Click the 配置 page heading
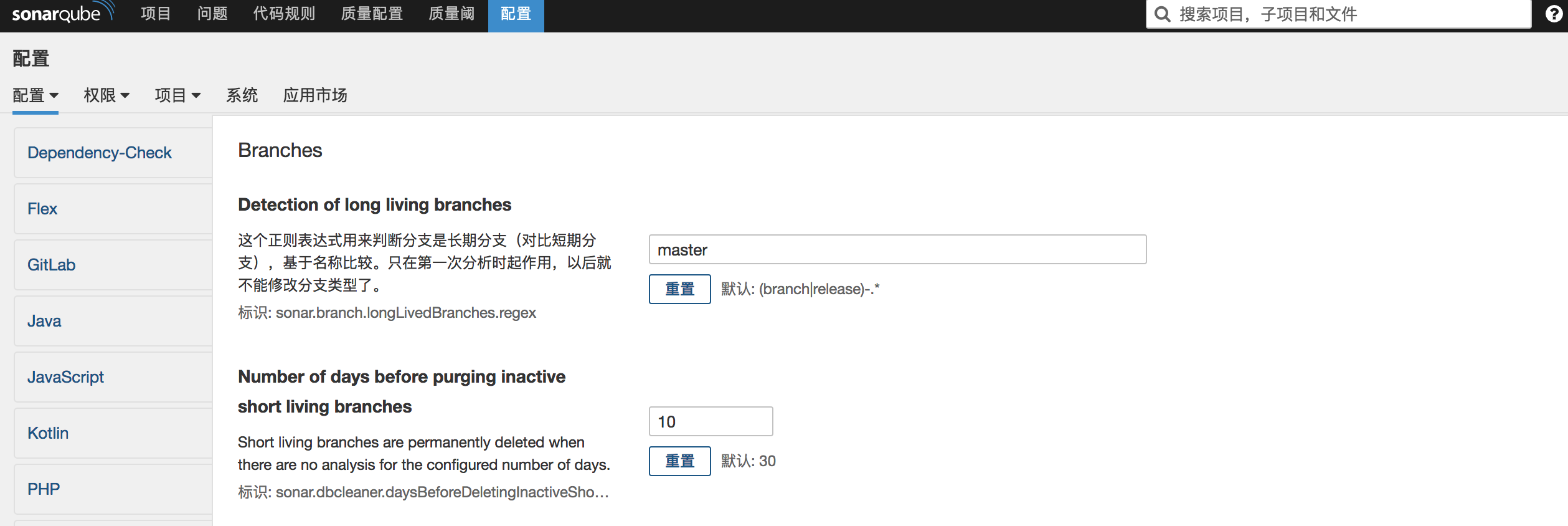Viewport: 1568px width, 526px height. (x=31, y=59)
